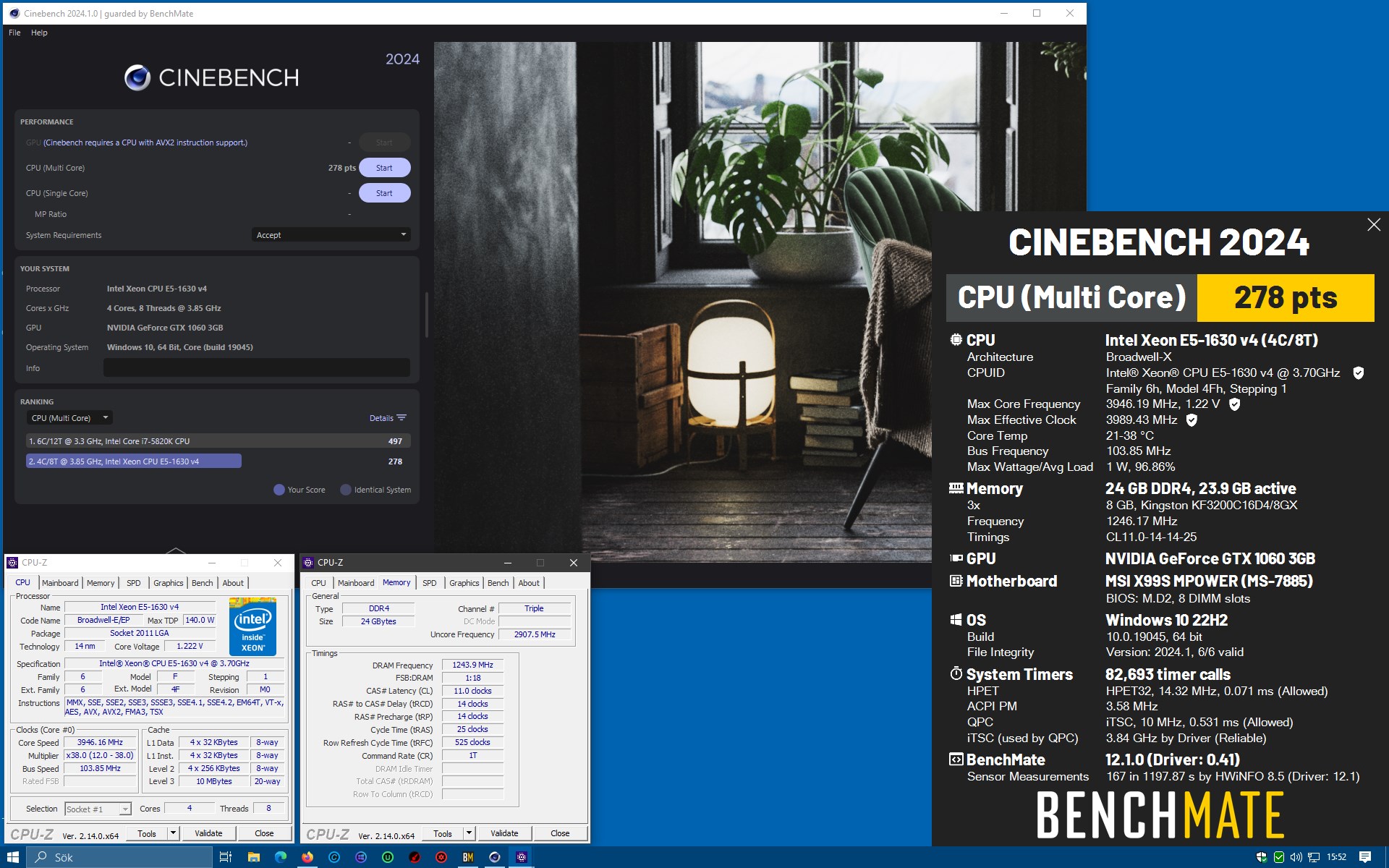The image size is (1389, 868).
Task: Click the red-black brush taskbar icon
Action: (415, 857)
